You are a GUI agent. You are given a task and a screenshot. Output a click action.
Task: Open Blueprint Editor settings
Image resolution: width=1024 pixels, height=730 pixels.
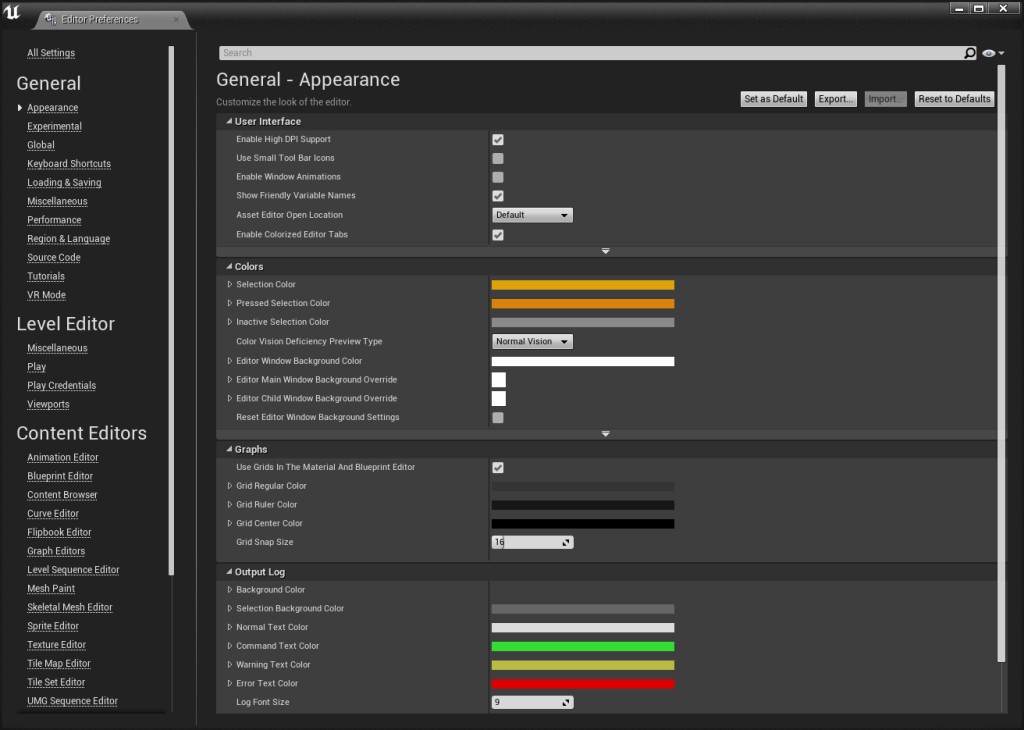pyautogui.click(x=60, y=477)
